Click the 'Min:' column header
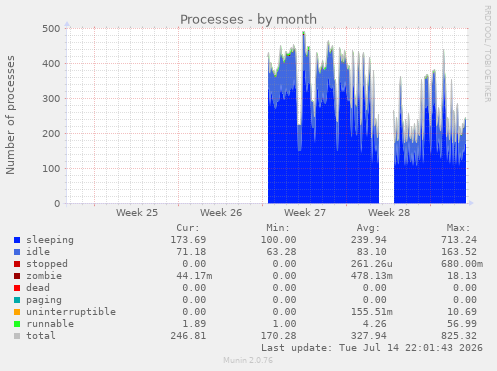Image resolution: width=497 pixels, height=371 pixels. pyautogui.click(x=278, y=228)
